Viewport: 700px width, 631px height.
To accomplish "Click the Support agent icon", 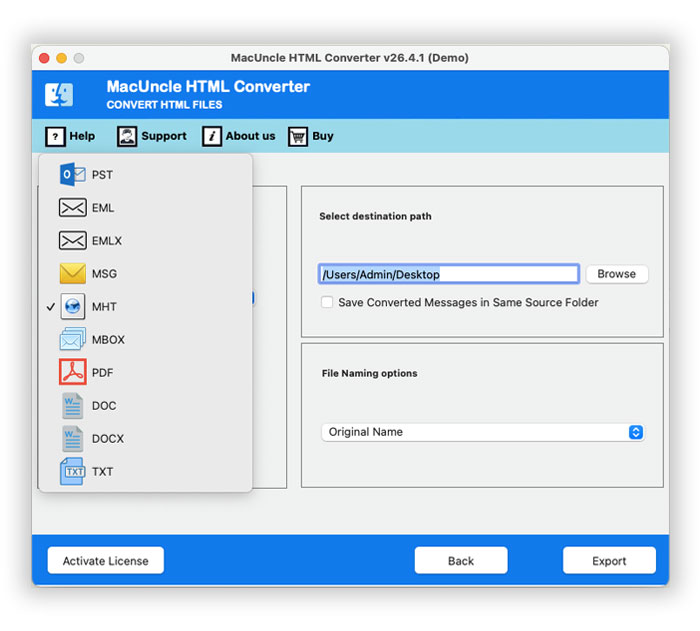I will (x=127, y=136).
